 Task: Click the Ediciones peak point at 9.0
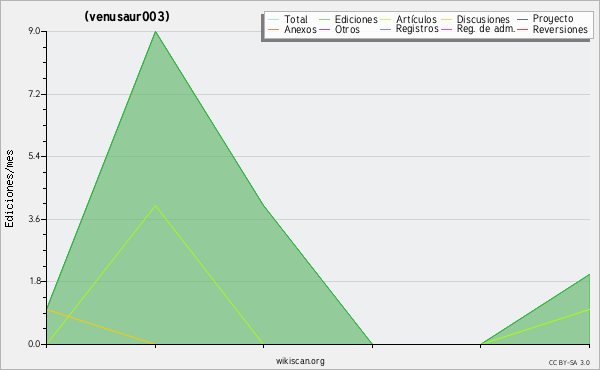(x=155, y=31)
